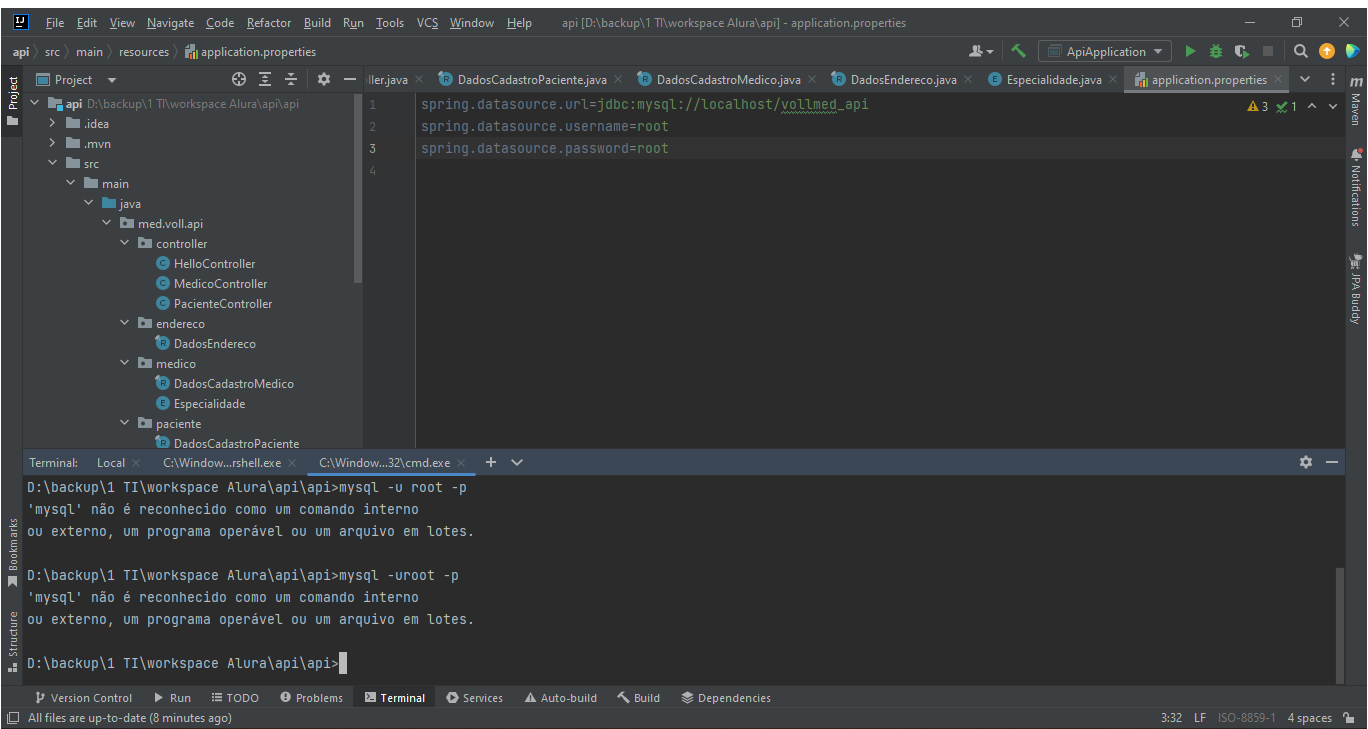The height and width of the screenshot is (729, 1368).
Task: Open the Services tool window
Action: tap(474, 697)
